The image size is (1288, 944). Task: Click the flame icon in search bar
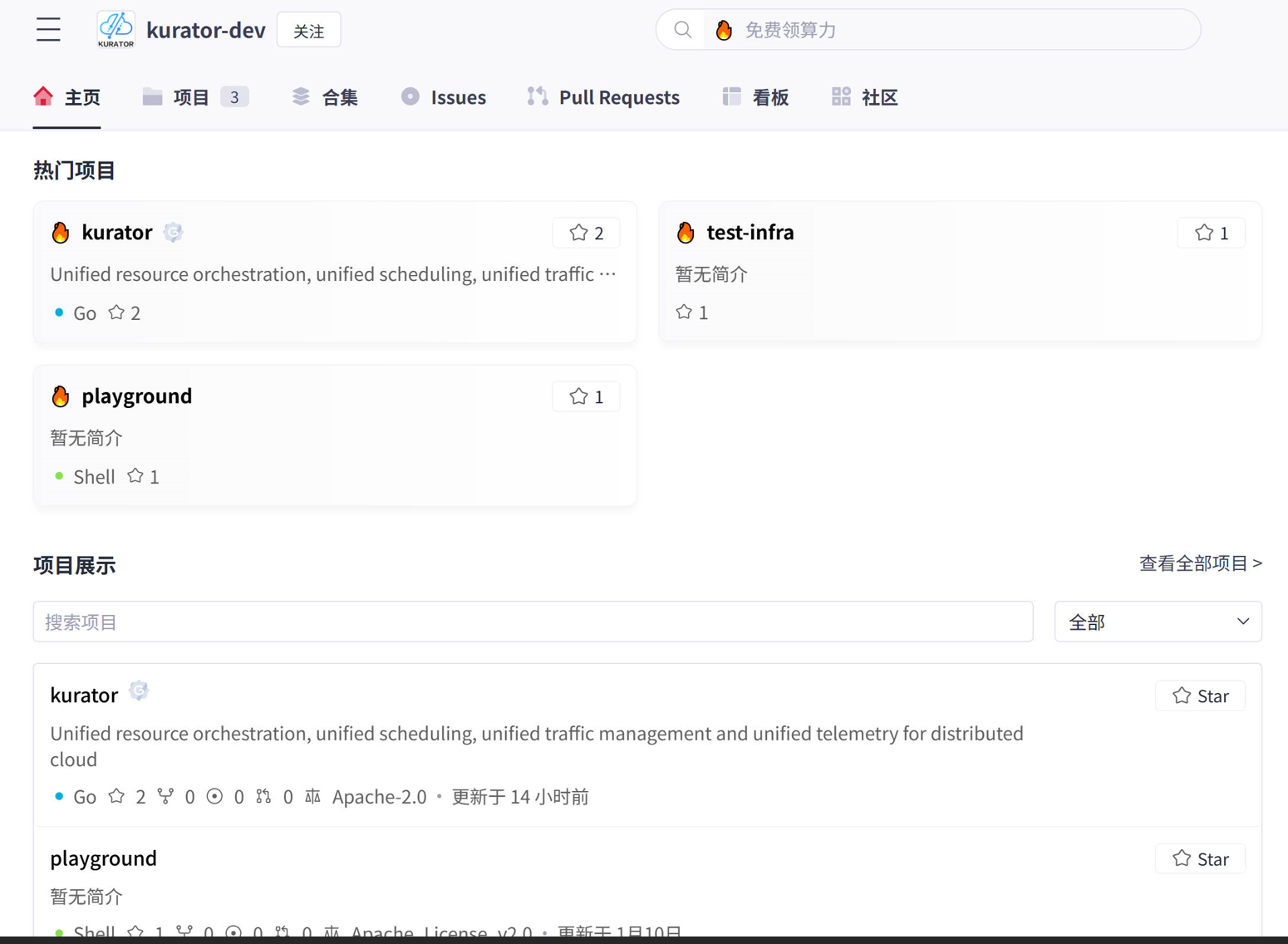[724, 30]
